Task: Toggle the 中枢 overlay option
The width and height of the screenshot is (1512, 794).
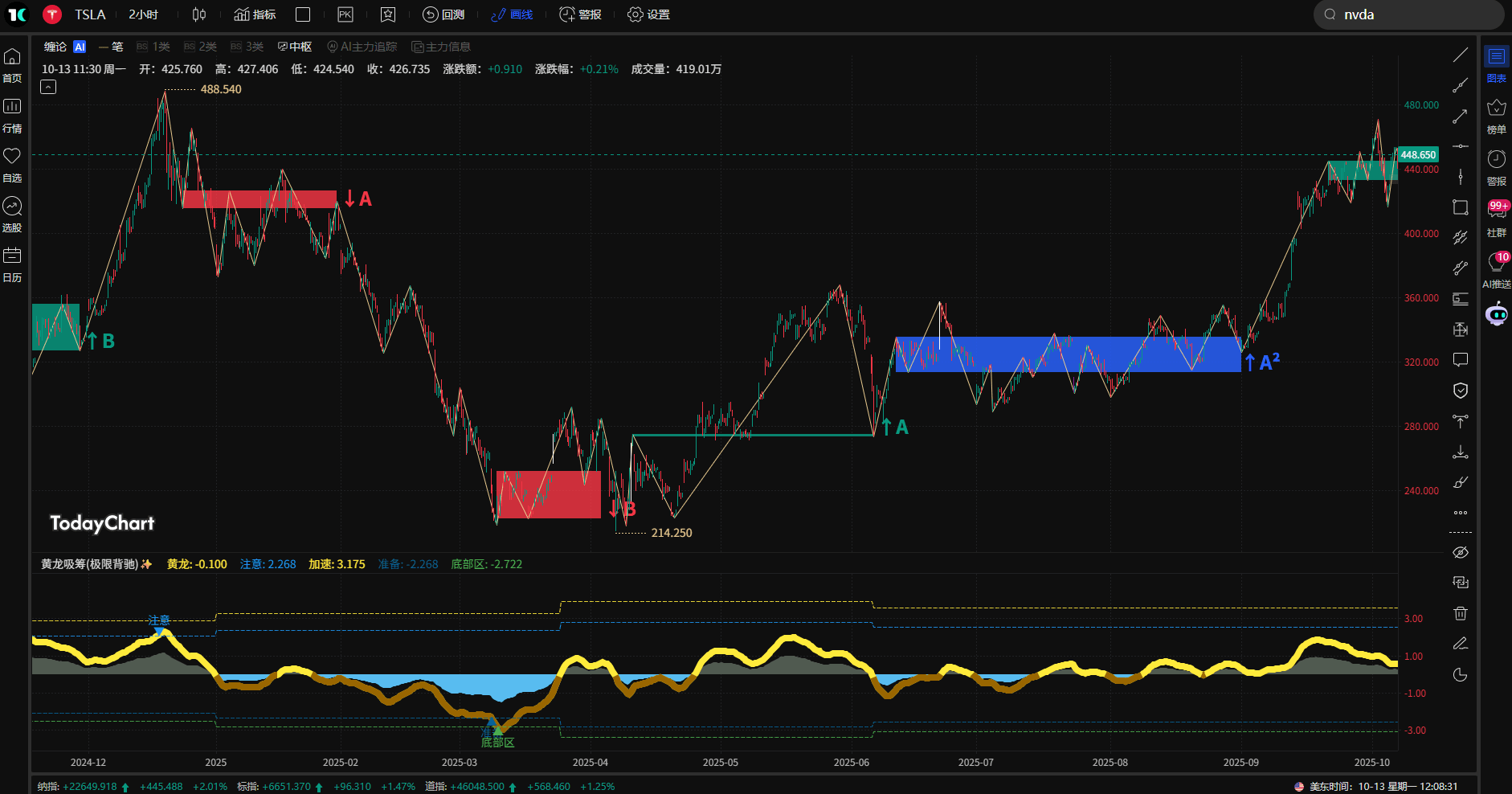Action: [x=295, y=47]
